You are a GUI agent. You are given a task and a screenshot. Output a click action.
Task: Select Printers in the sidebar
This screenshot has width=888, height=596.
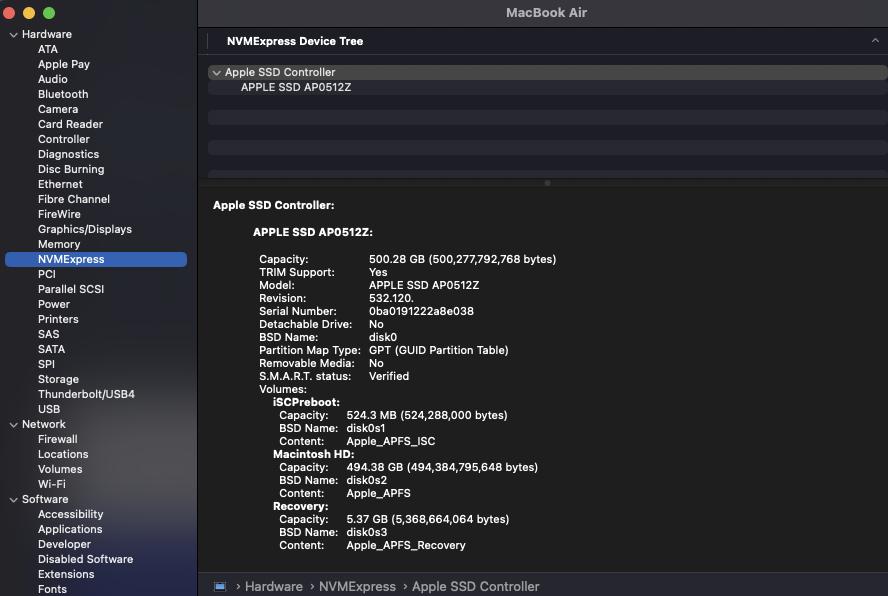58,320
